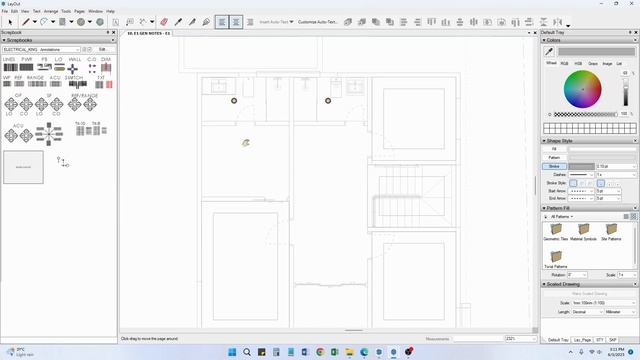This screenshot has width=640, height=360.
Task: Click Align Left arrange icon
Action: coord(404,22)
